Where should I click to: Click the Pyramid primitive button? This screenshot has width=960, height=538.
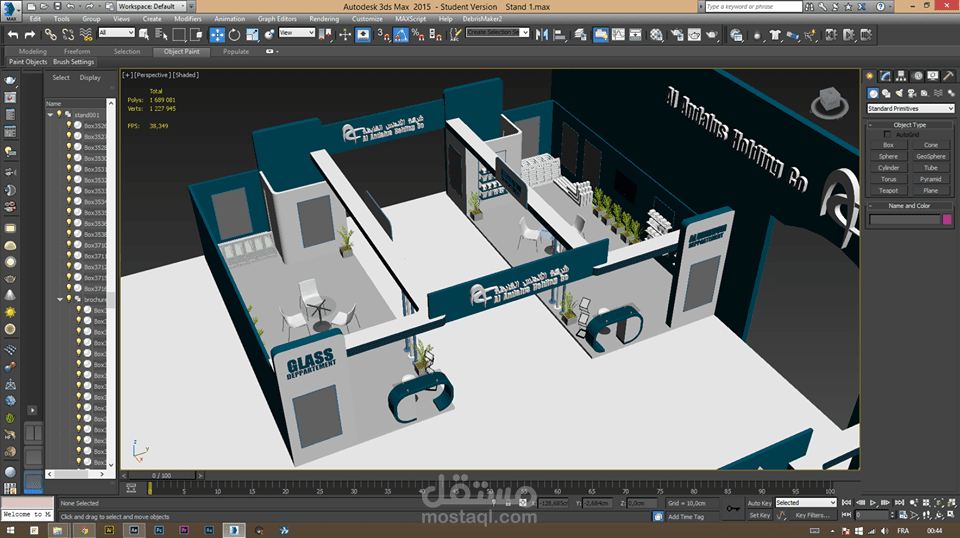pos(931,179)
